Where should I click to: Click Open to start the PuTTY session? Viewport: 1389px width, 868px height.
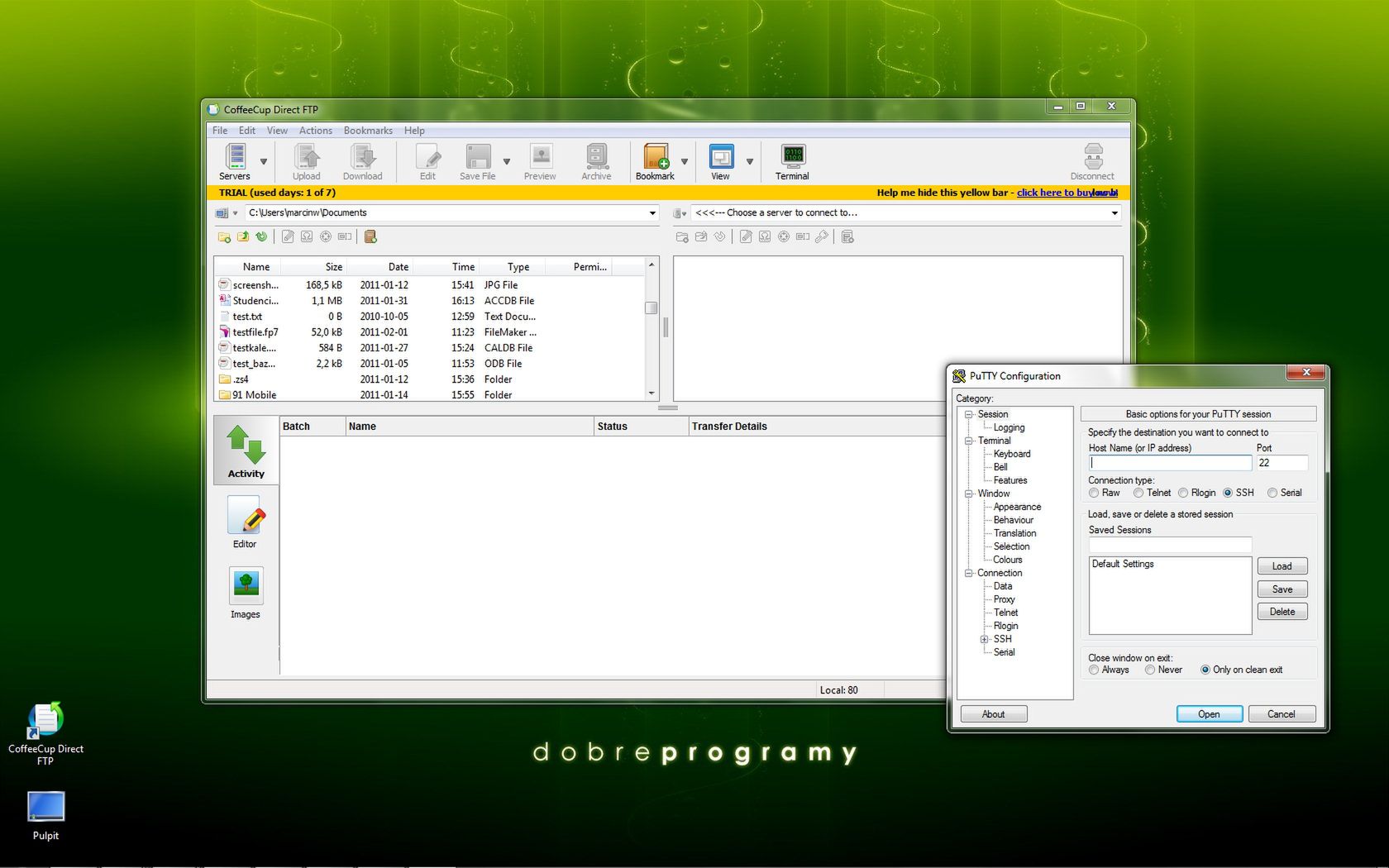(1209, 714)
